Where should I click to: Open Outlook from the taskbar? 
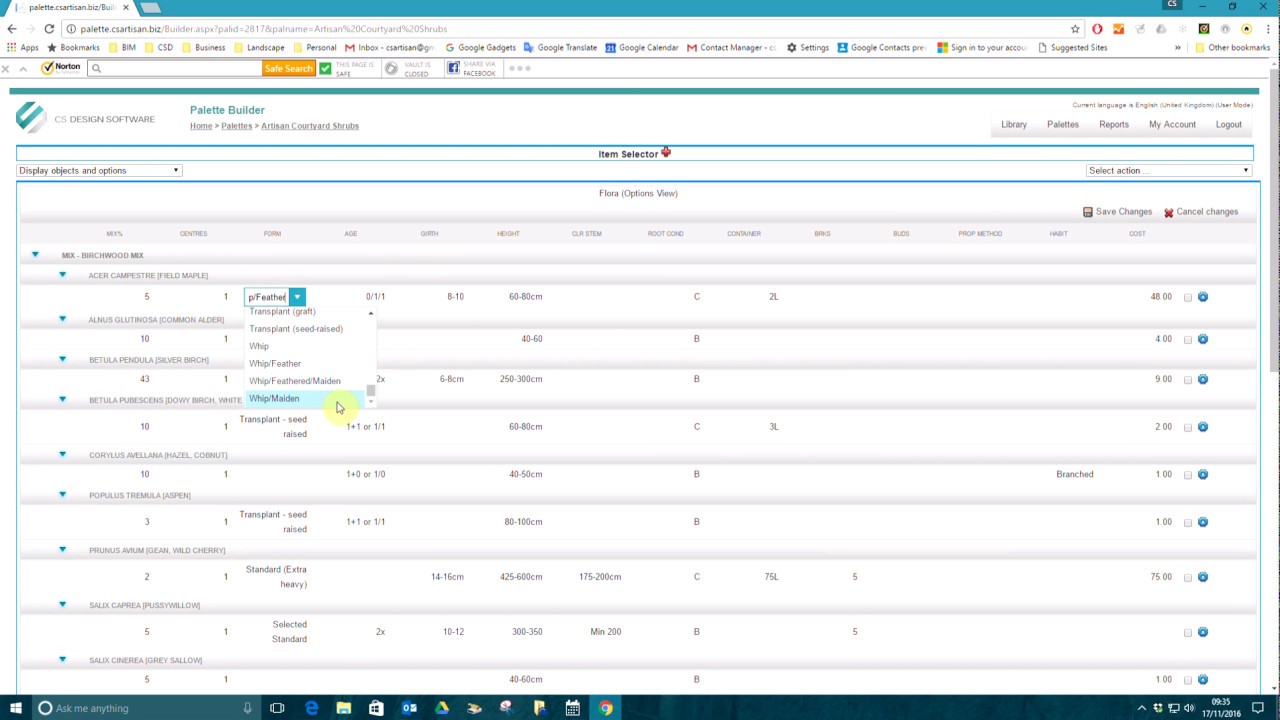[x=409, y=708]
